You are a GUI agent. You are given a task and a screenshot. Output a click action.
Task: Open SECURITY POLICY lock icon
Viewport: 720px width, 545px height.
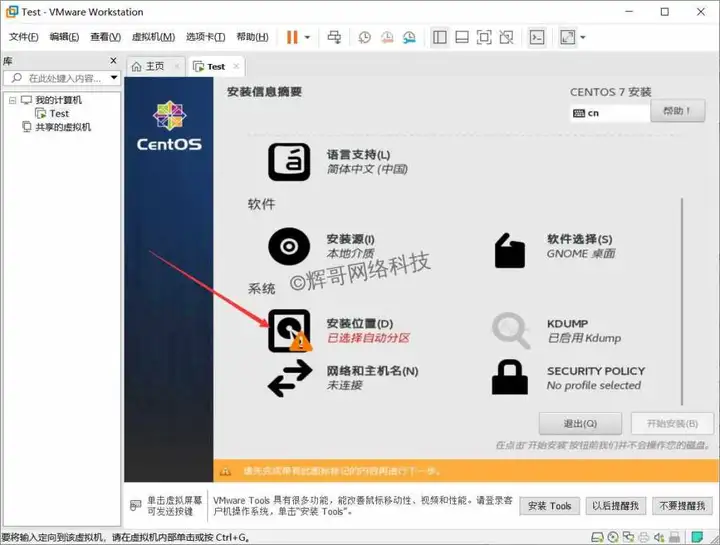[510, 377]
